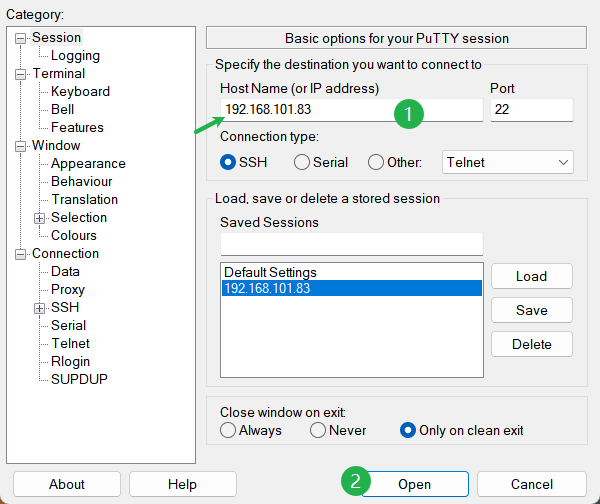Open the Logging settings category
This screenshot has height=504, width=600.
[75, 56]
